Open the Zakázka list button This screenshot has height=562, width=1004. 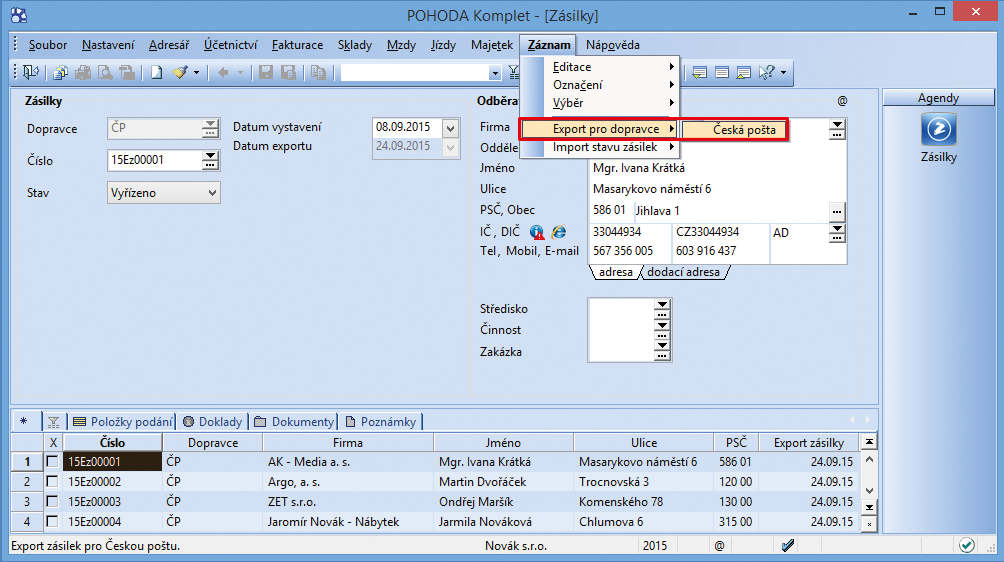point(662,351)
